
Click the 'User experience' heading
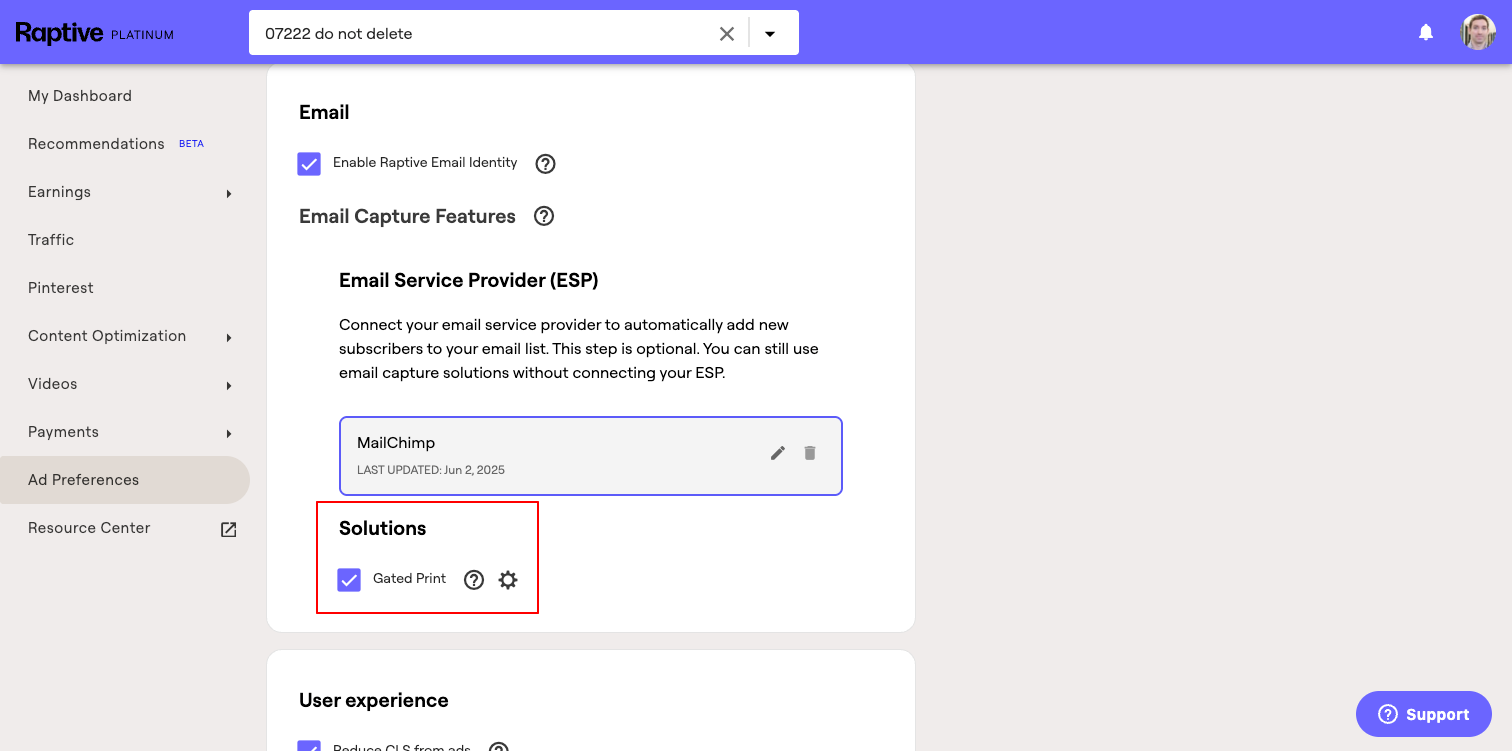[x=374, y=701]
